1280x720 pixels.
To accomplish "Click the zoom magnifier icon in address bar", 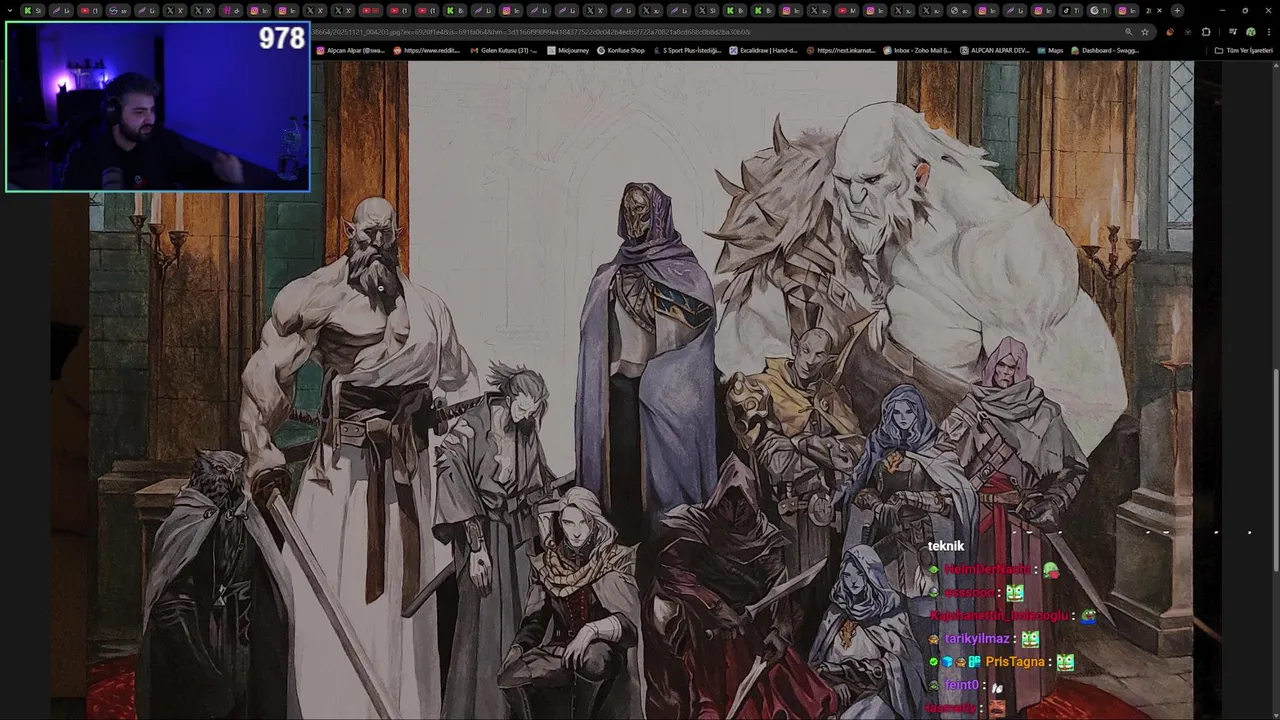I will [1128, 32].
